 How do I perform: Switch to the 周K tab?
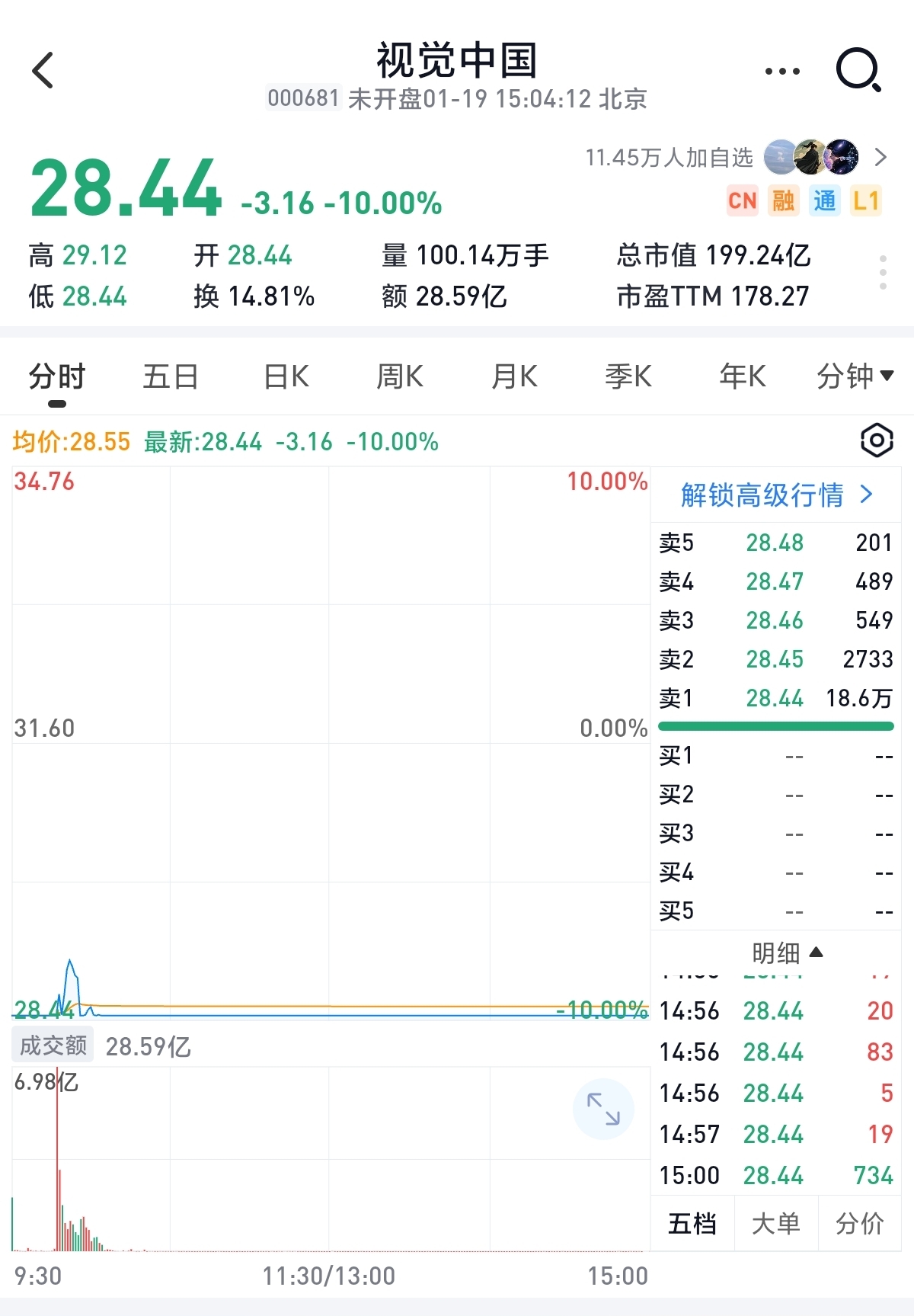tap(400, 376)
